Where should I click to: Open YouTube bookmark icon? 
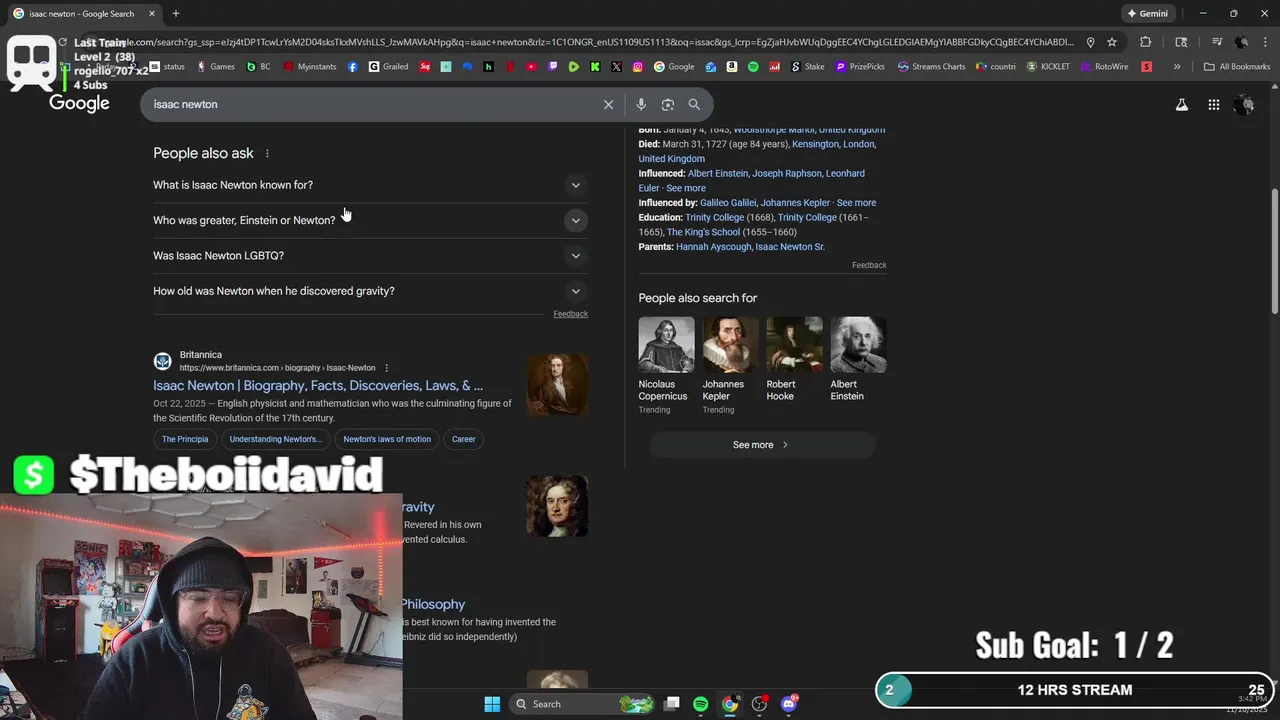click(531, 67)
